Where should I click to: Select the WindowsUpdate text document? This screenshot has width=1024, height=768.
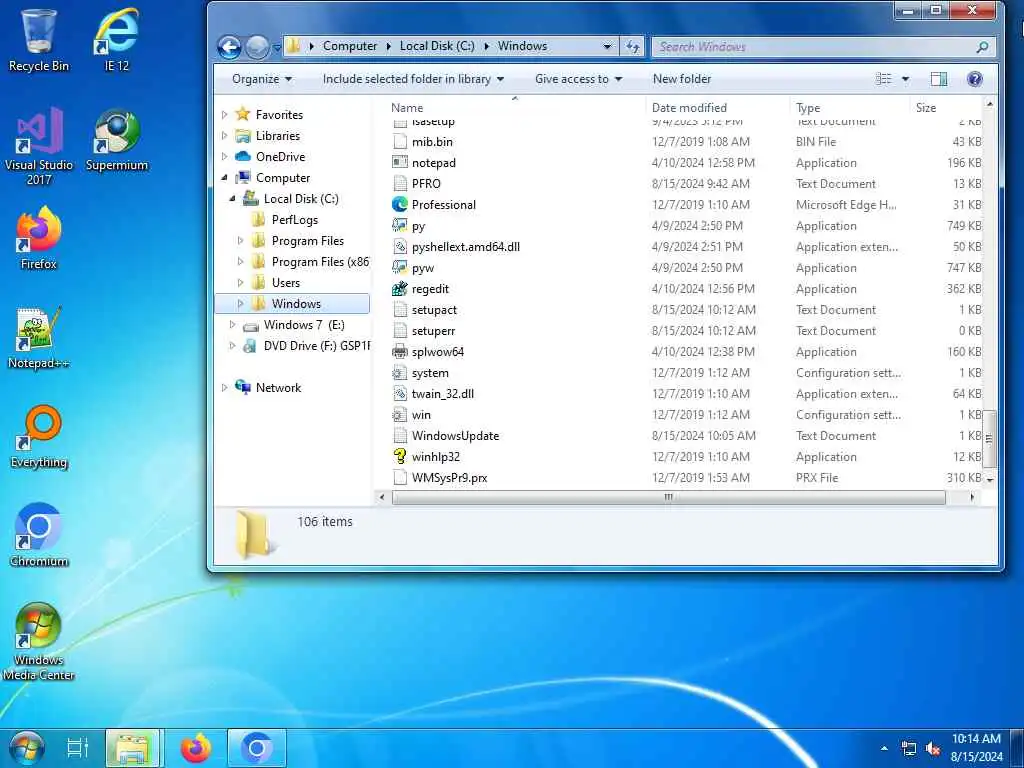click(x=455, y=436)
